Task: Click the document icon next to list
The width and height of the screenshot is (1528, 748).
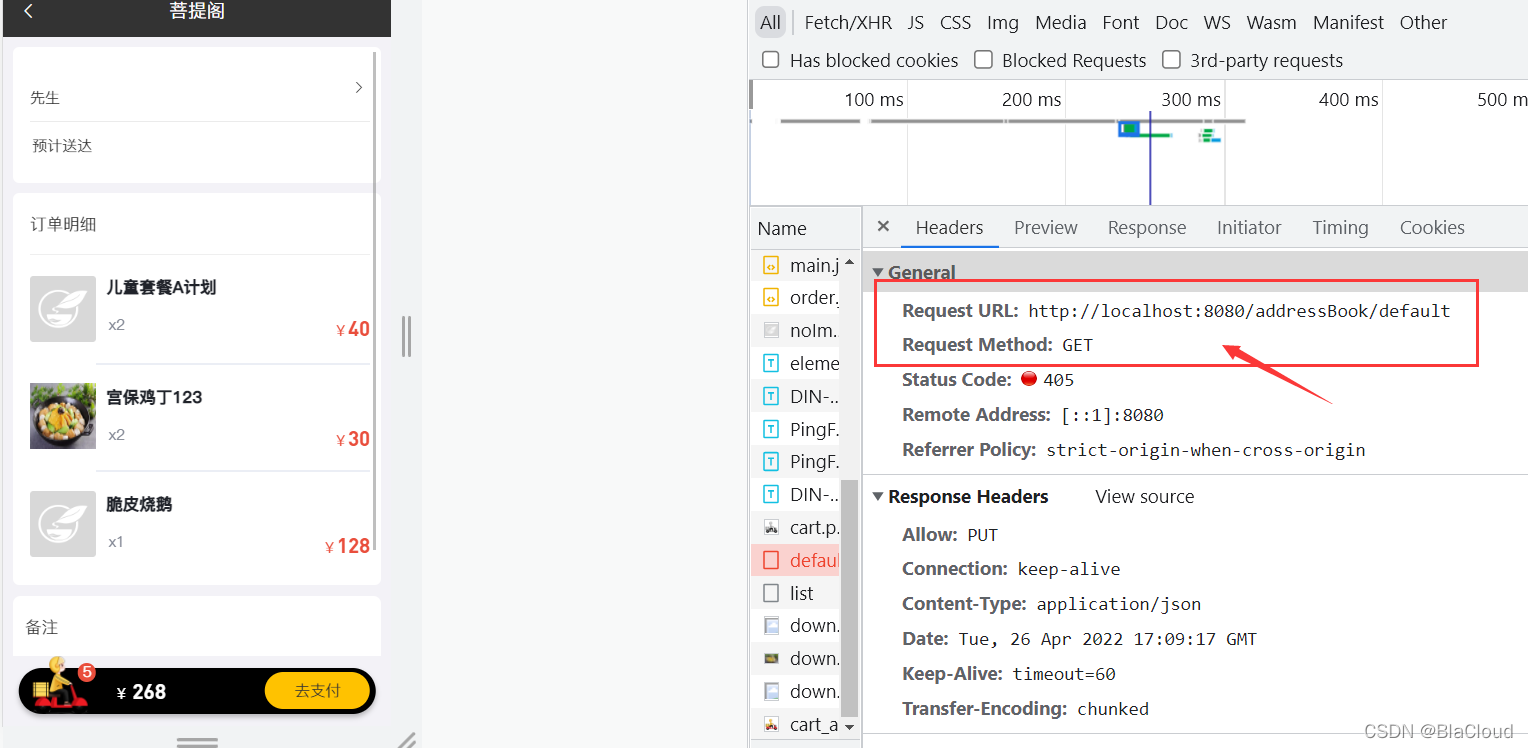Action: (x=771, y=593)
